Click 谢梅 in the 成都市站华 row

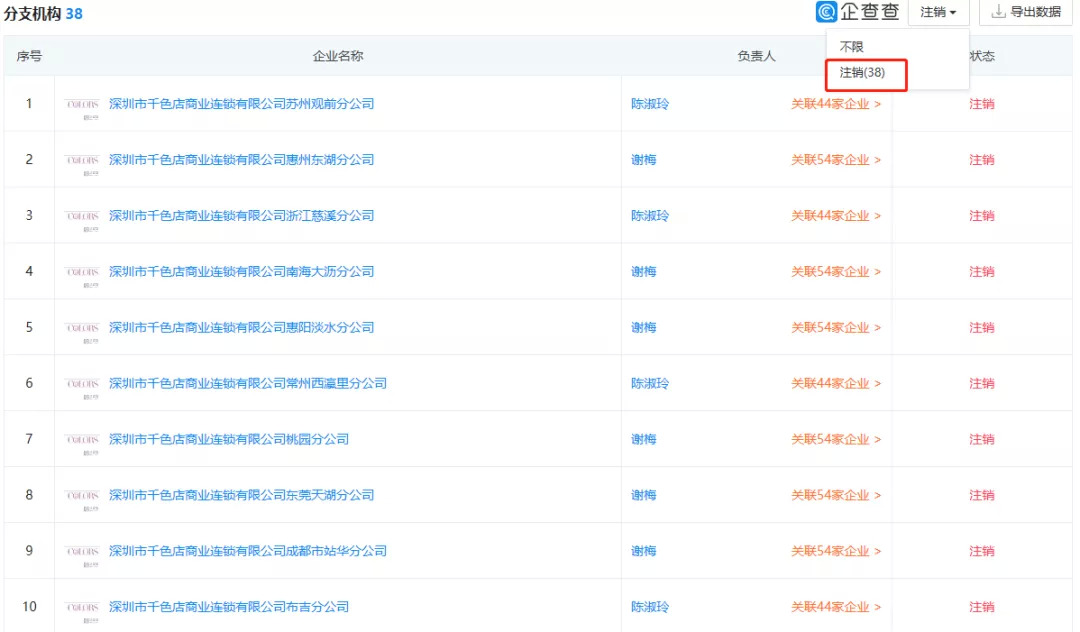tap(643, 551)
